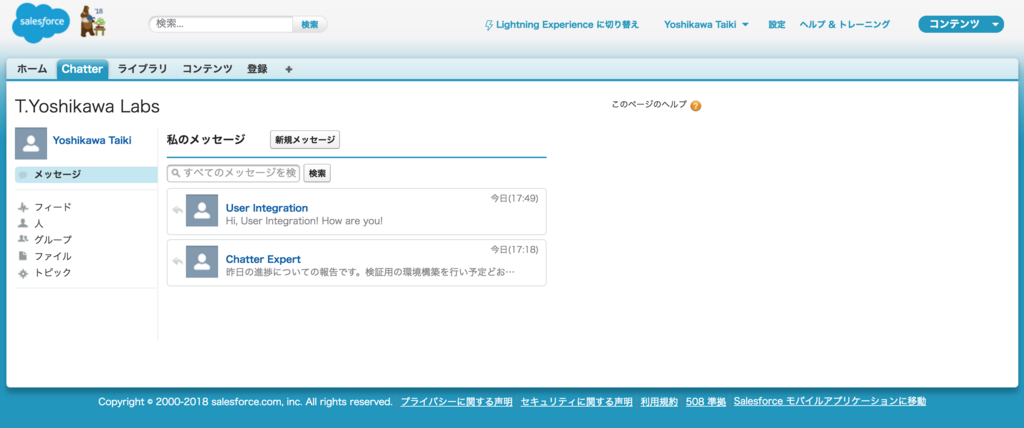Click the Trailhead bear mascot image
Screen dimensions: 1024x428
tap(92, 22)
